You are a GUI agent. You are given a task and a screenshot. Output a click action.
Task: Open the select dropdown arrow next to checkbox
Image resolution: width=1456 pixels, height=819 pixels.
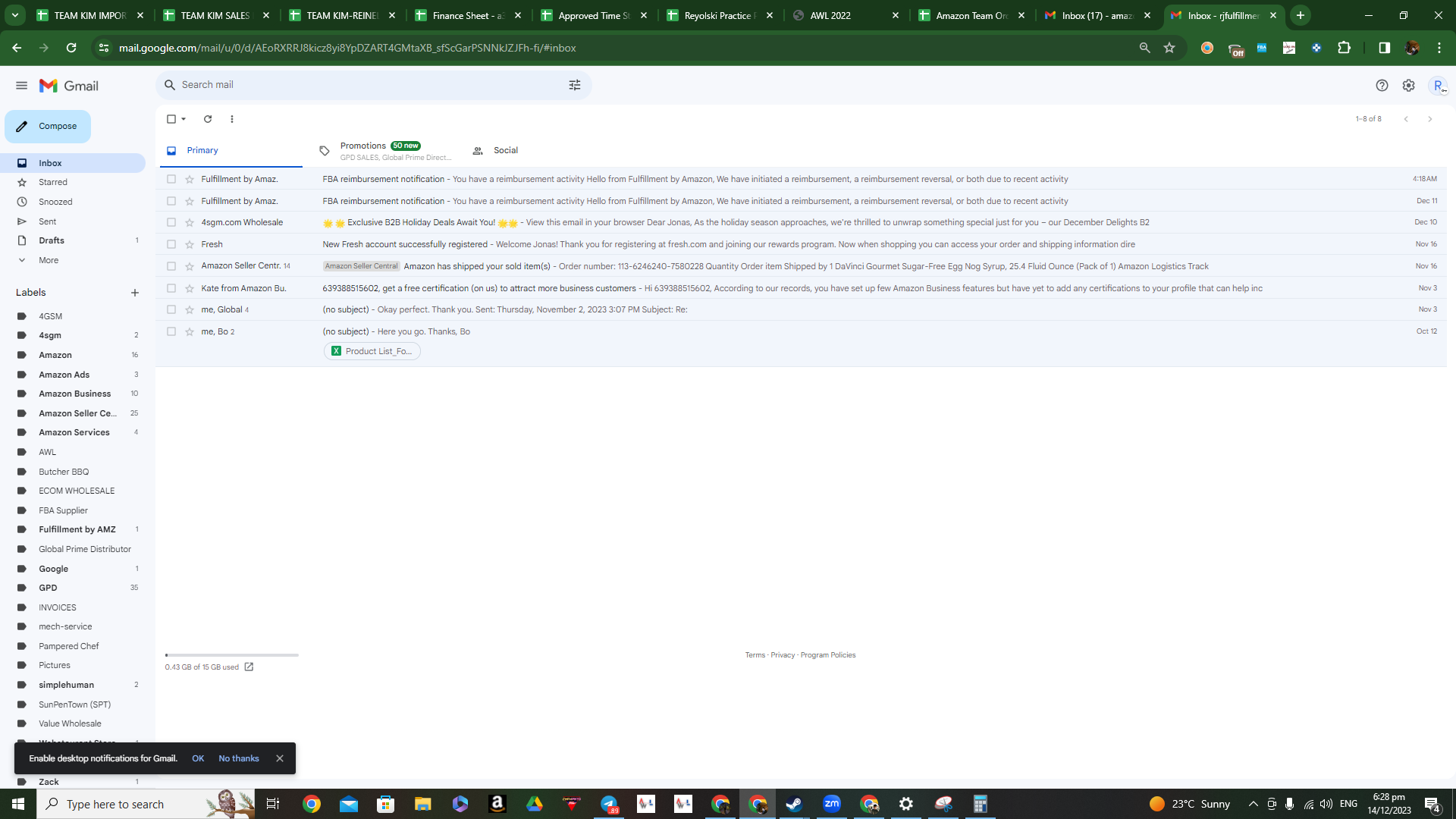[184, 119]
